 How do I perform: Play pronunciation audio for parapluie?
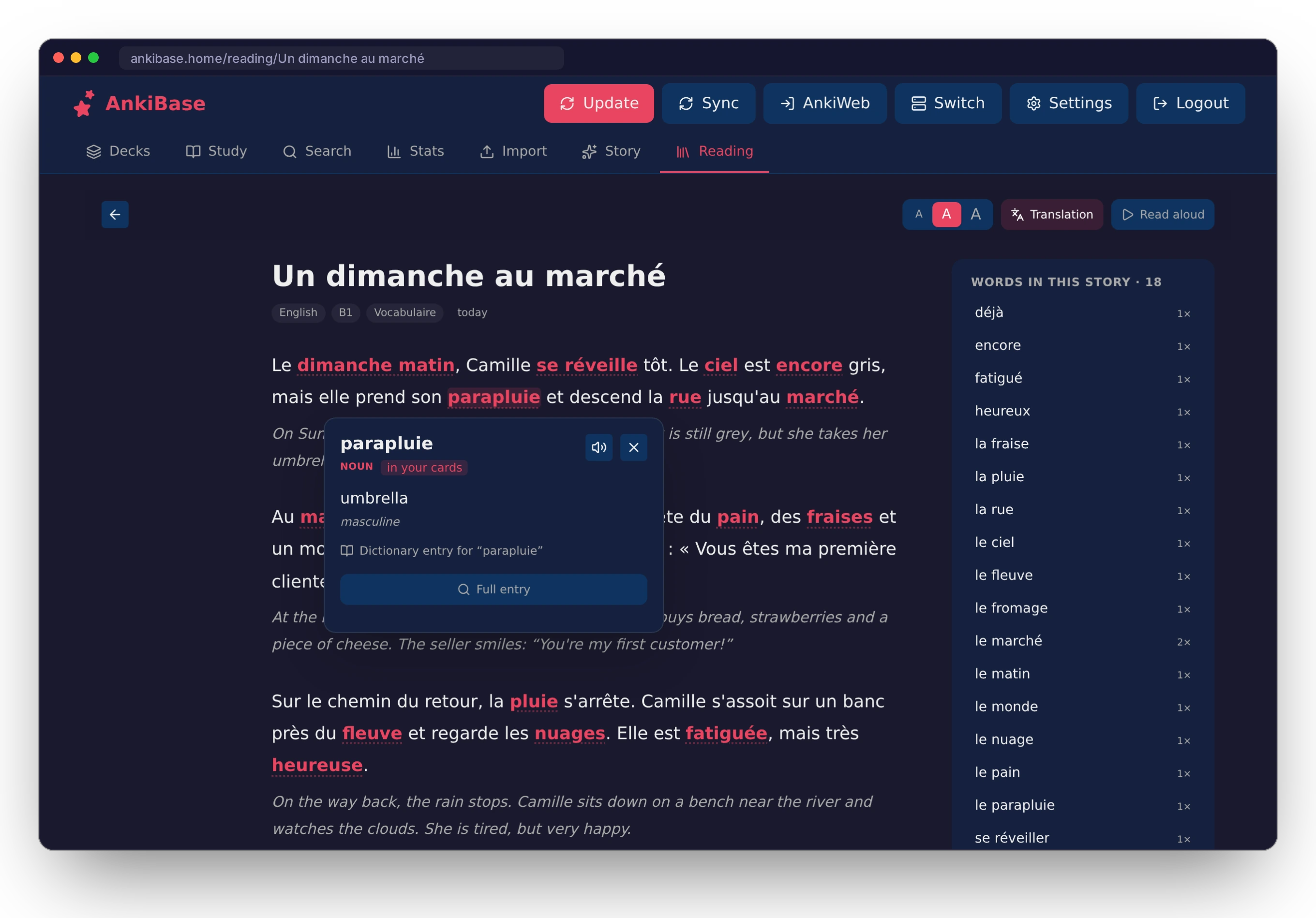(x=599, y=447)
